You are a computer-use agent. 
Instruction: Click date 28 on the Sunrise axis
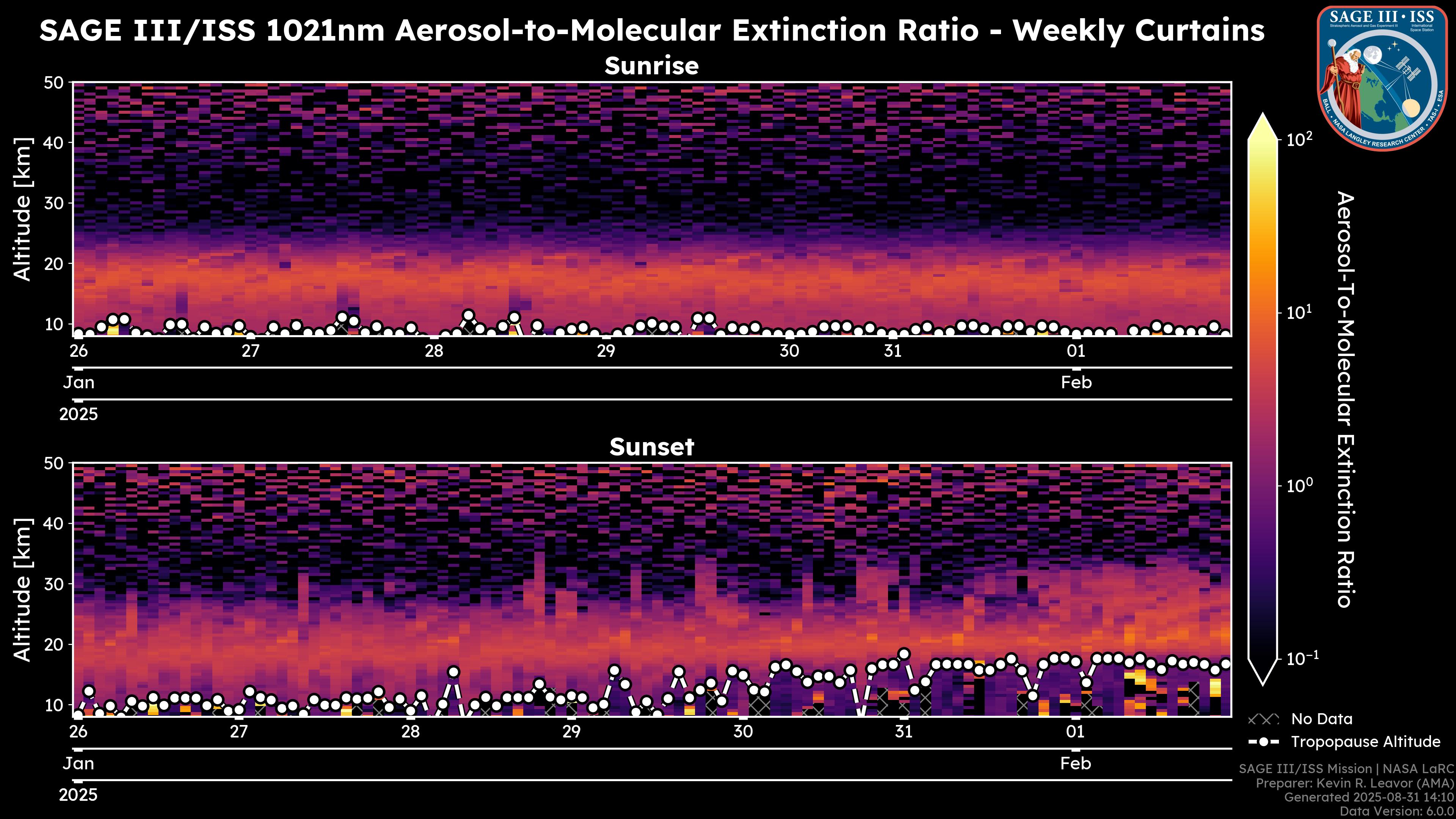434,351
